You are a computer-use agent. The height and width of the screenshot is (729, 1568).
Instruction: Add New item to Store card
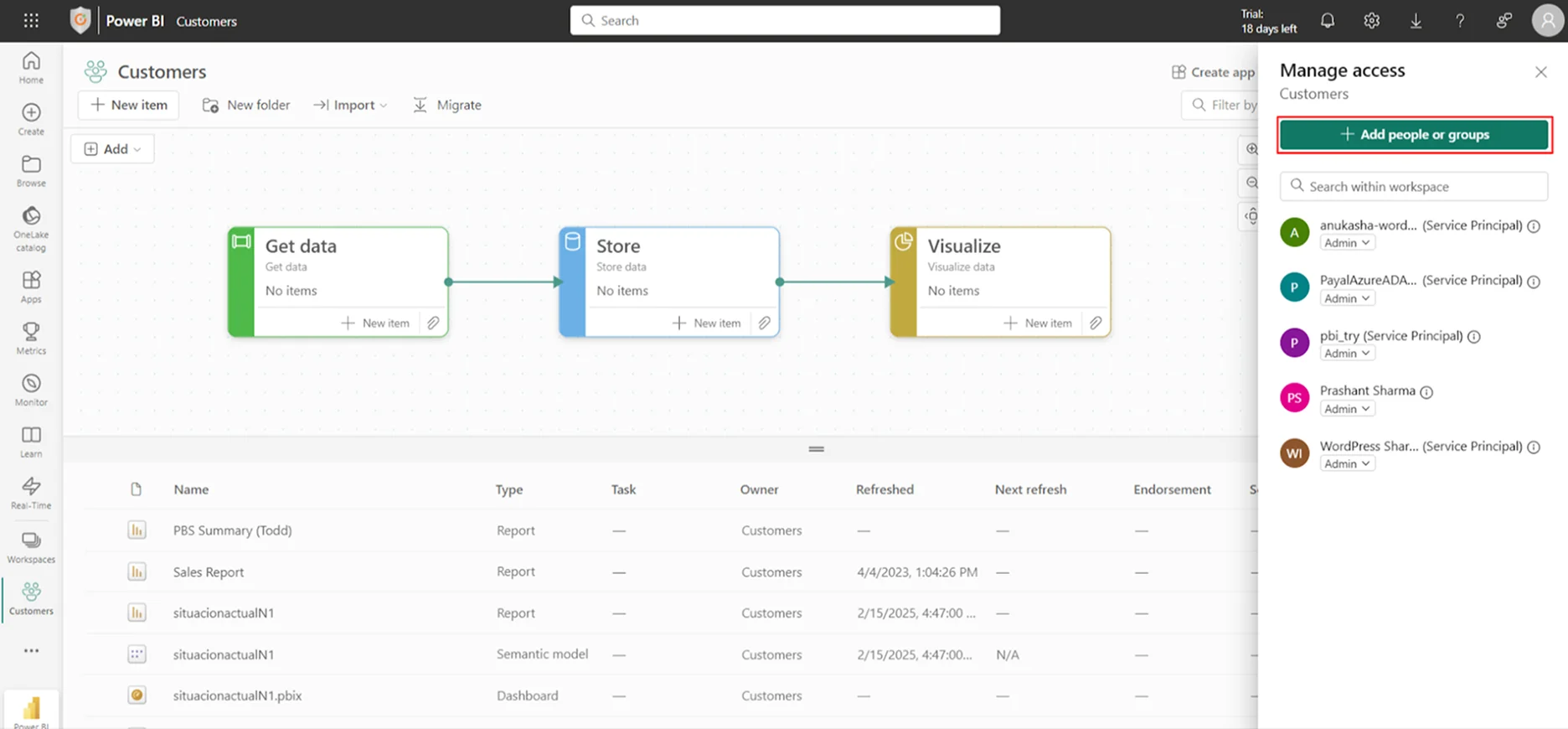tap(706, 323)
